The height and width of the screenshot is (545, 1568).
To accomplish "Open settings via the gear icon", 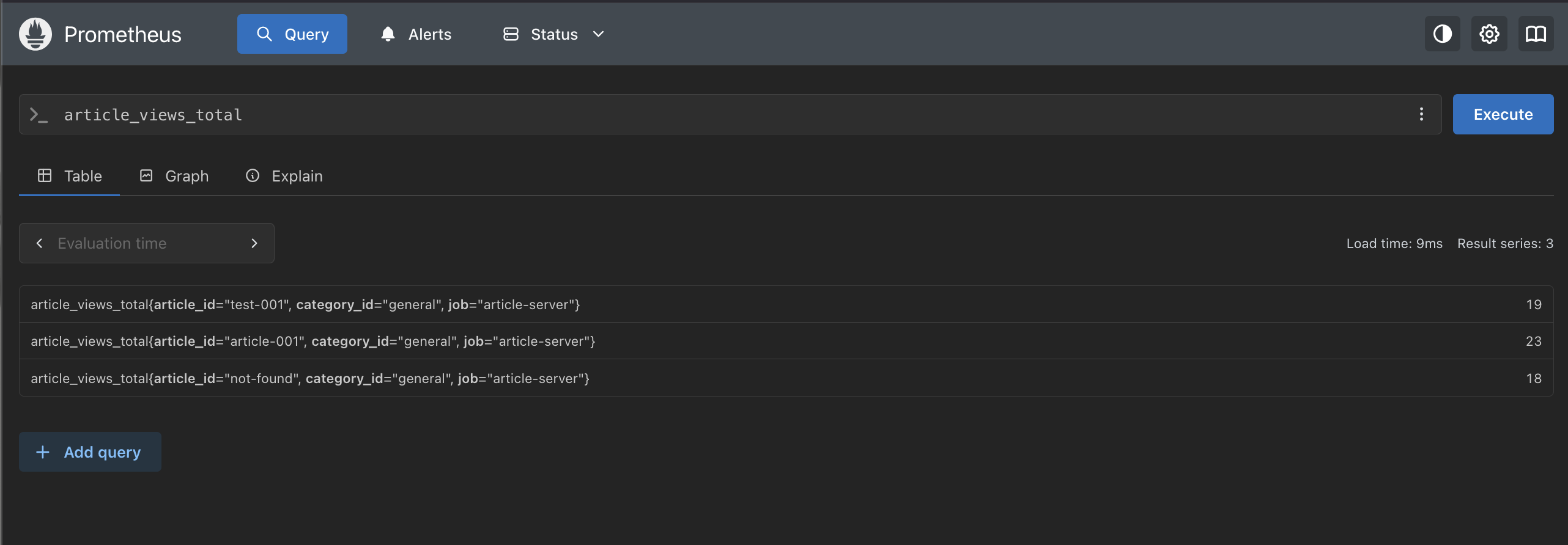I will 1489,34.
